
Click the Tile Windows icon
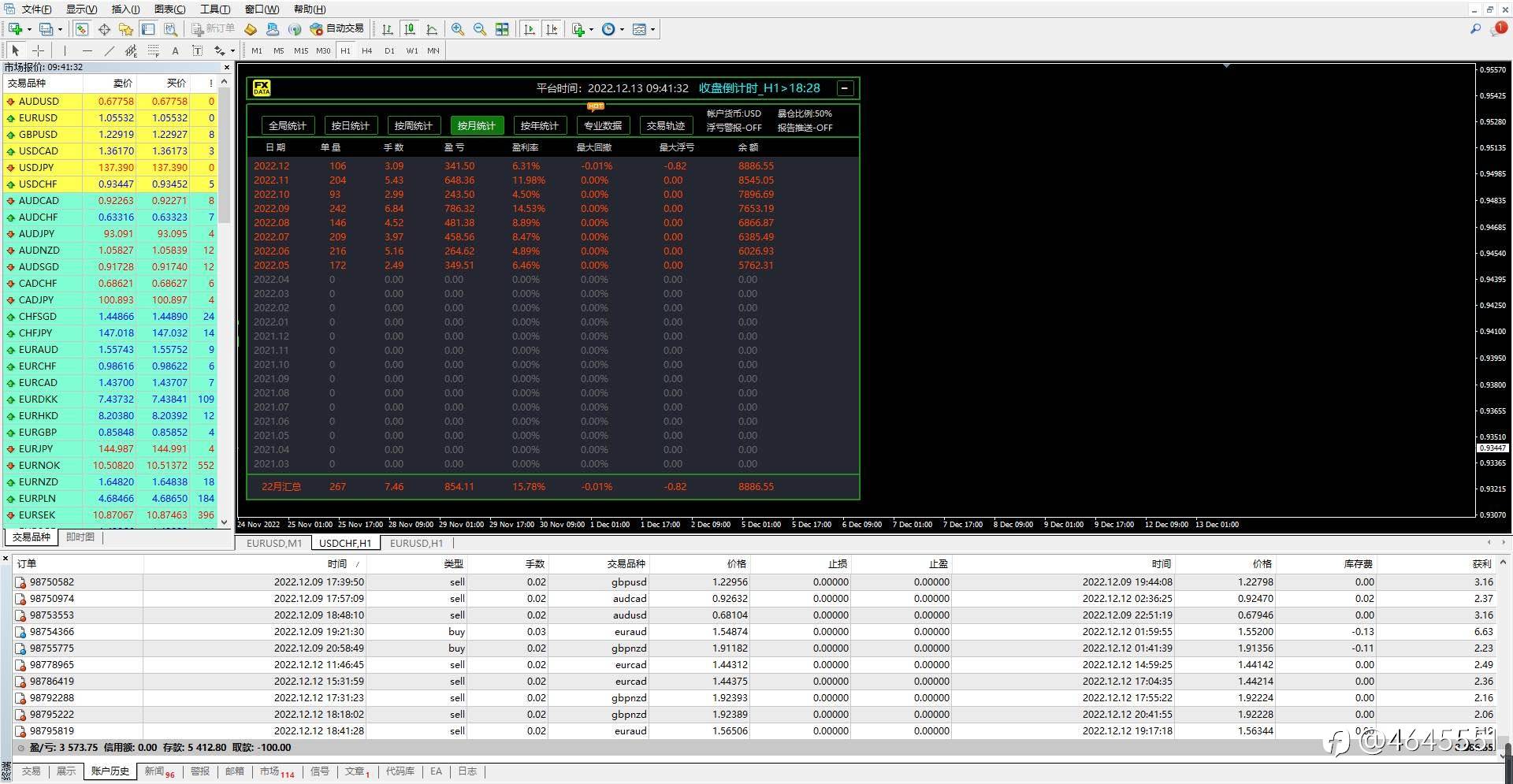click(502, 29)
